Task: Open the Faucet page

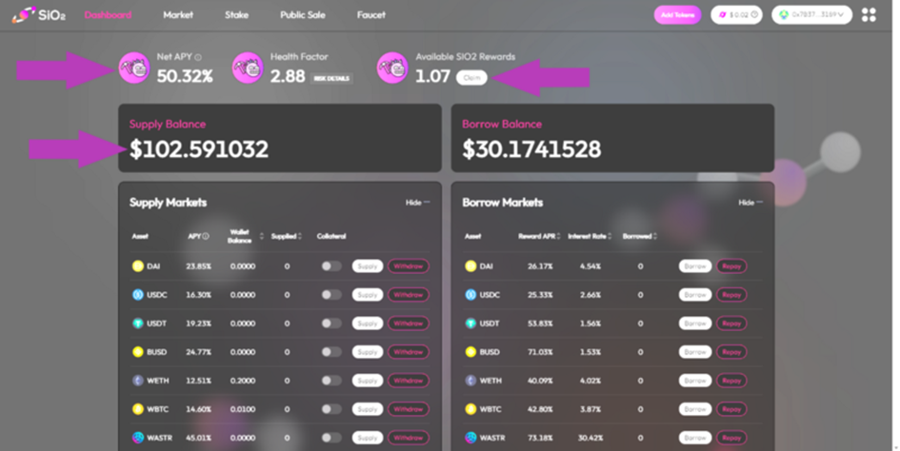Action: pyautogui.click(x=371, y=15)
